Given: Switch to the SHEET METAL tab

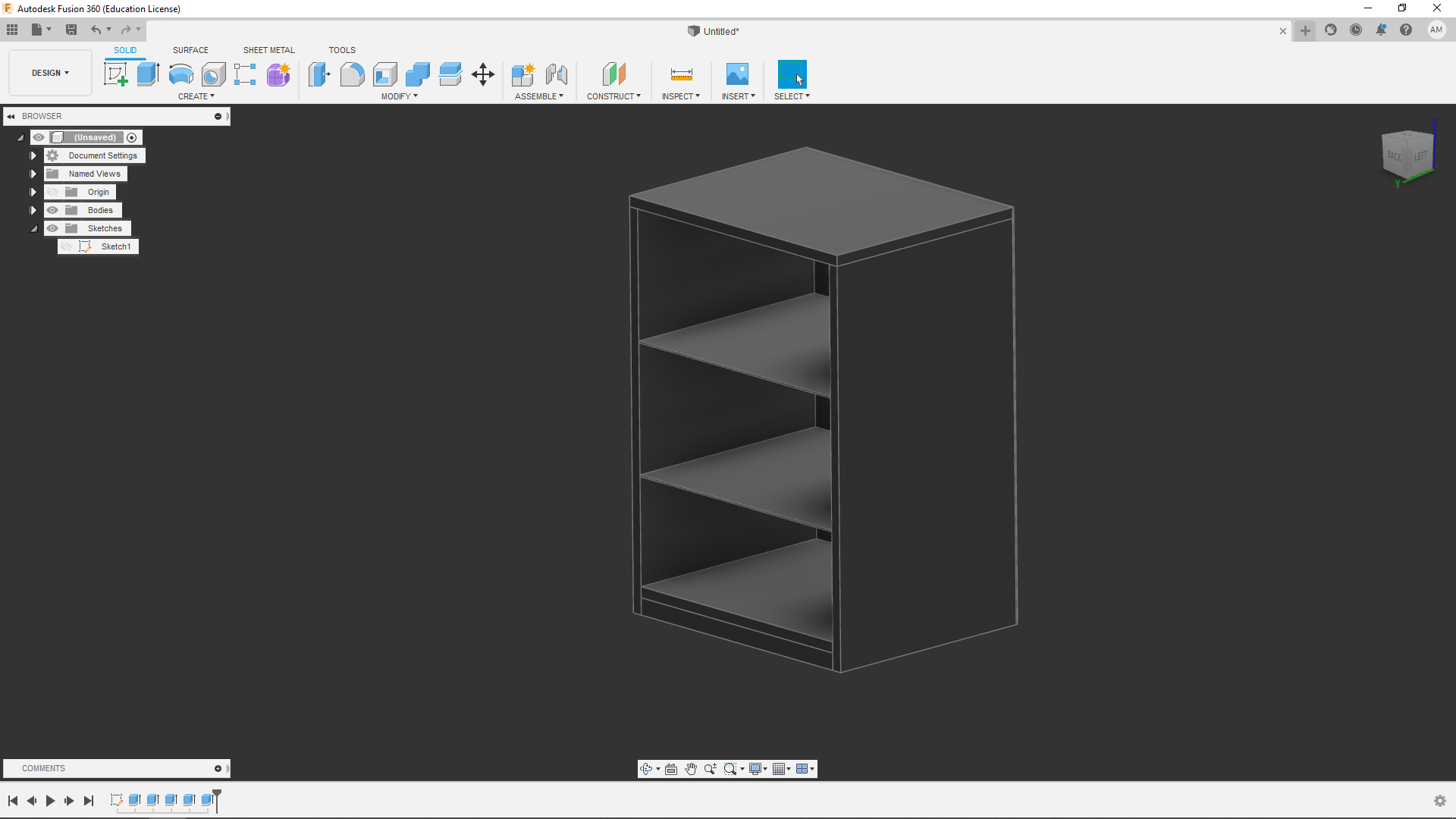Looking at the screenshot, I should [268, 50].
